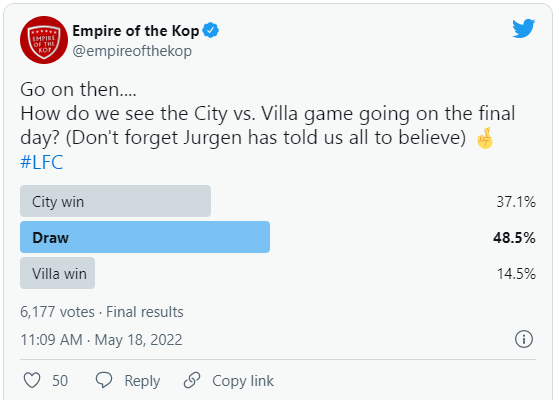Image resolution: width=554 pixels, height=400 pixels.
Task: Open the tweet info circle icon
Action: (x=524, y=339)
